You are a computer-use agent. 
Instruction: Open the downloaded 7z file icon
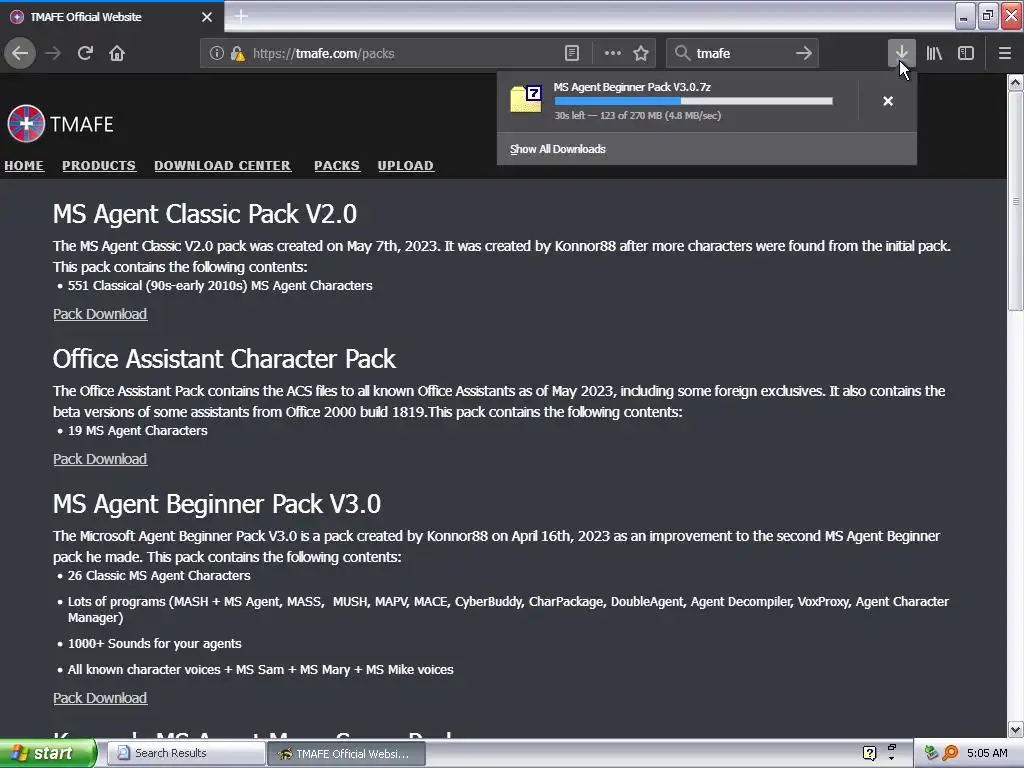[x=526, y=99]
